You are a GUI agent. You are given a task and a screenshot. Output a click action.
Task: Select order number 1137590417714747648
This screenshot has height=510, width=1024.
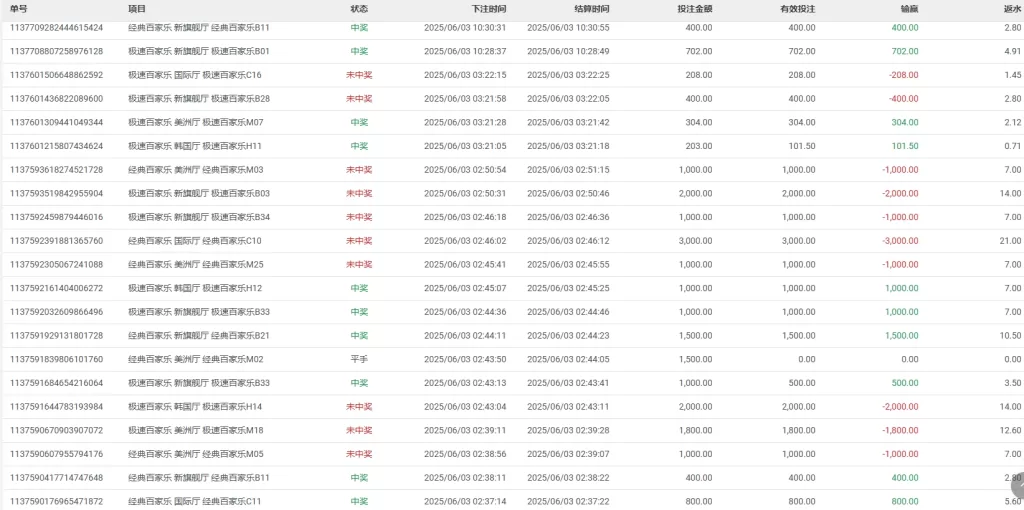pos(56,477)
